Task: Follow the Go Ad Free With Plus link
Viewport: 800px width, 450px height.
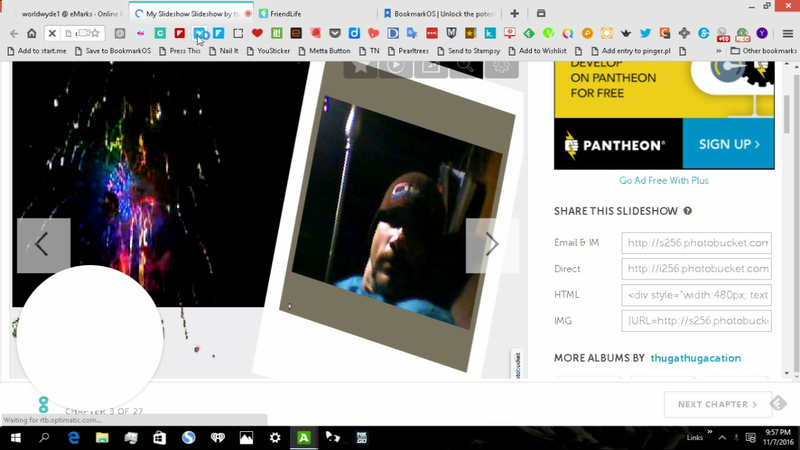Action: pos(663,181)
